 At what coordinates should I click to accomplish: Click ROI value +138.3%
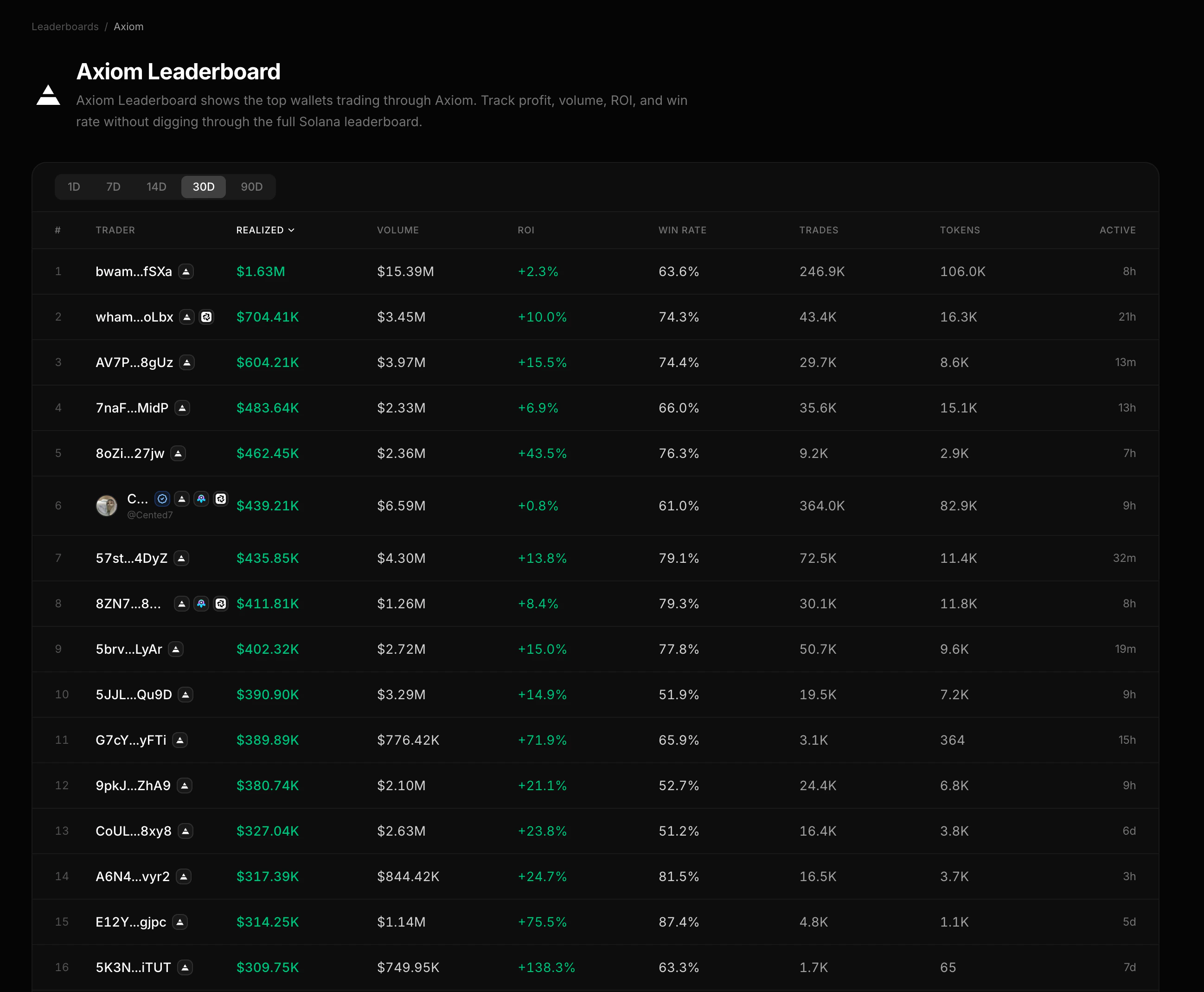(x=546, y=967)
